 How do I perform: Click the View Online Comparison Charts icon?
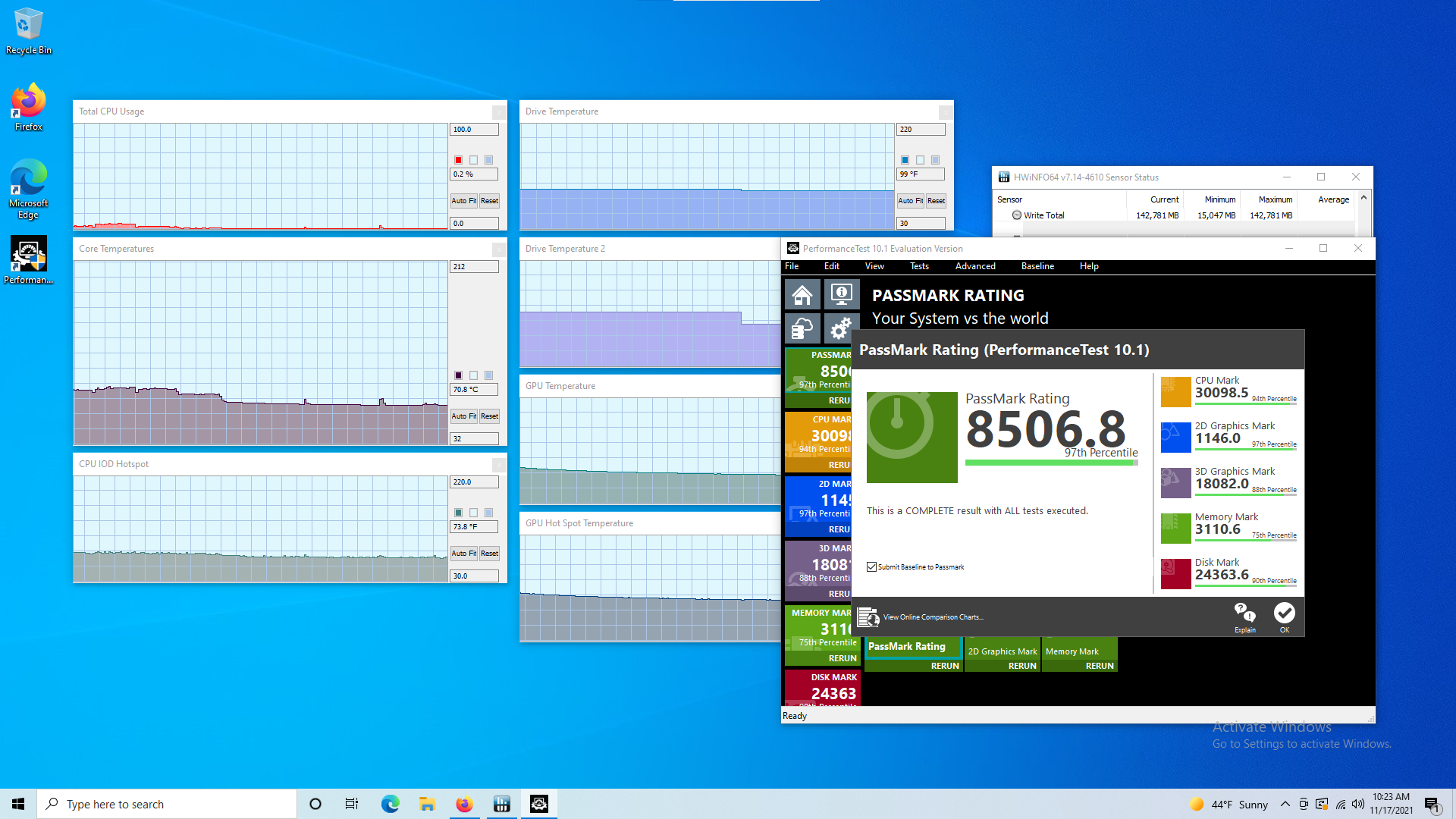[868, 617]
